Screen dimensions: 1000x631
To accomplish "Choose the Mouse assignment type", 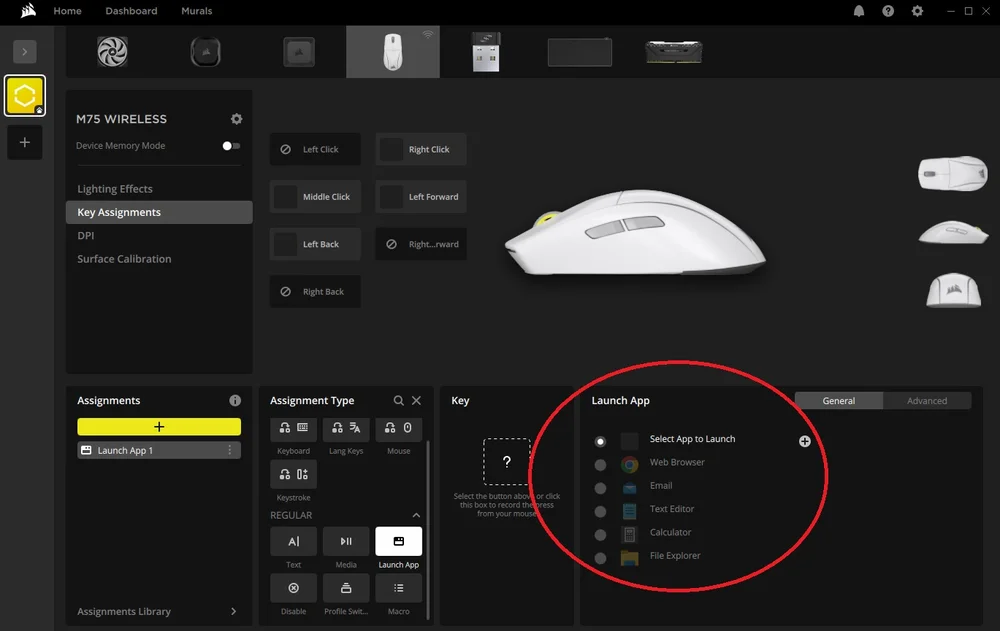I will tap(399, 429).
